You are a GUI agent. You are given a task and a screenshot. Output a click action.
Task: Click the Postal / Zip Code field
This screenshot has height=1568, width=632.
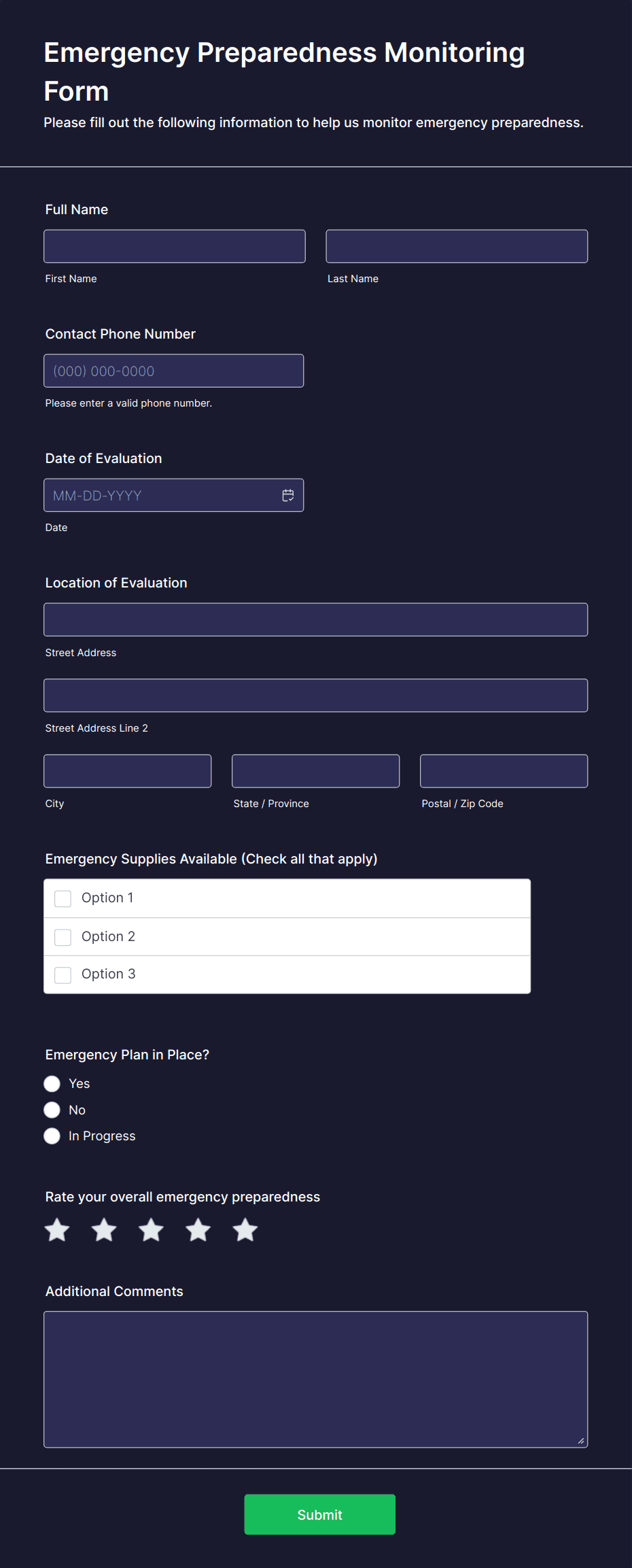[504, 771]
